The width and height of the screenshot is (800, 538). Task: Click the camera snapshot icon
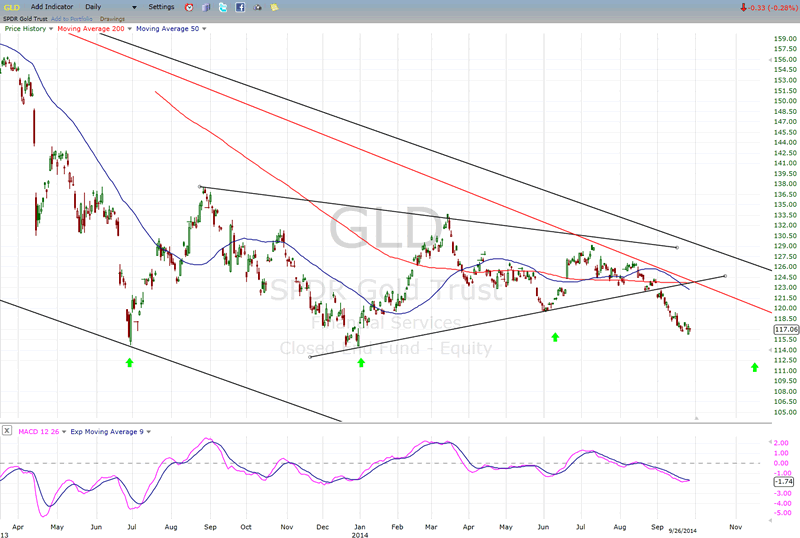(257, 7)
